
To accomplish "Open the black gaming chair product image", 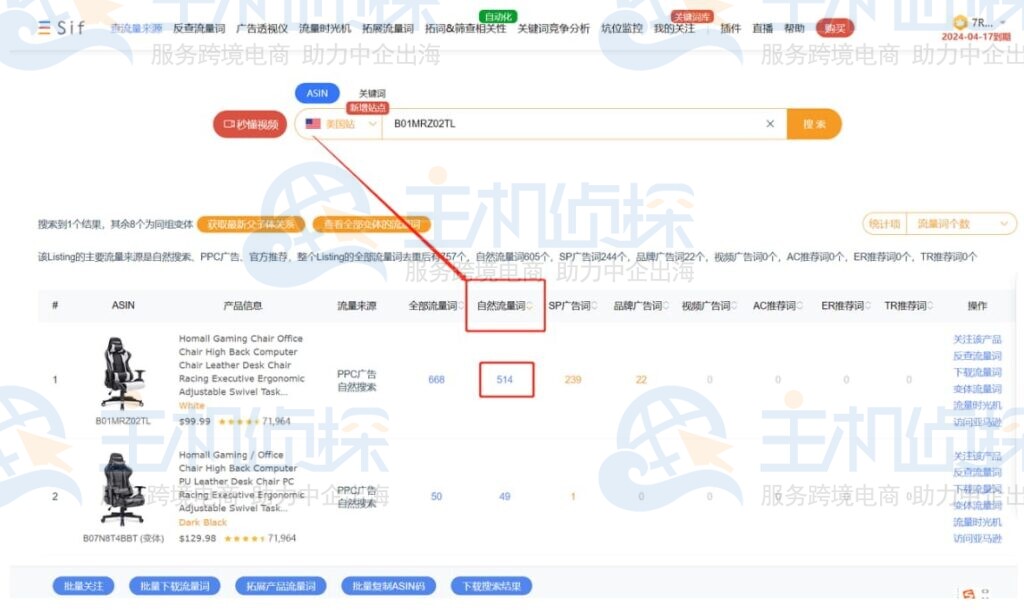I will (x=124, y=489).
